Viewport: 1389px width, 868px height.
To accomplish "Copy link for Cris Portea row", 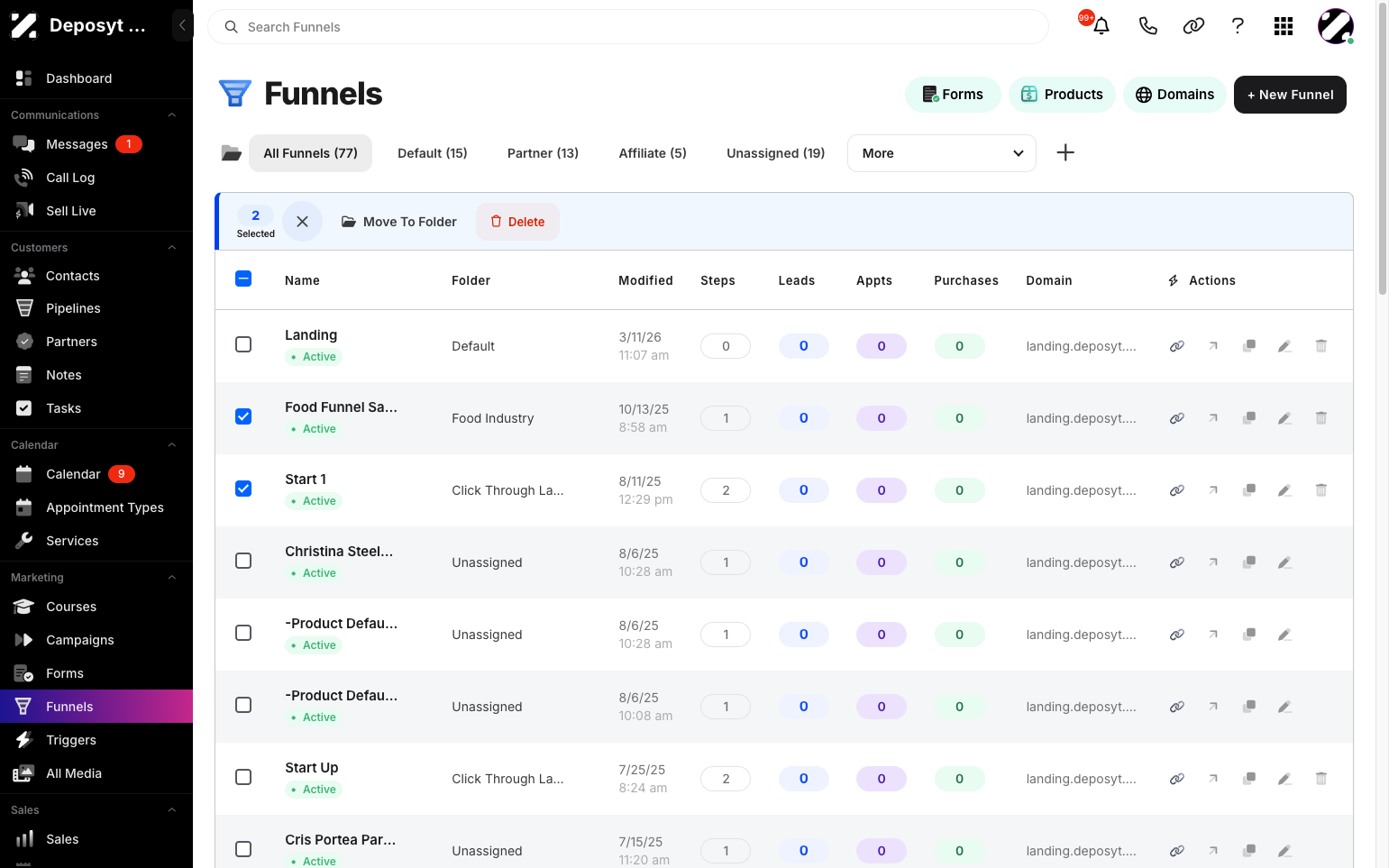I will pos(1176,851).
